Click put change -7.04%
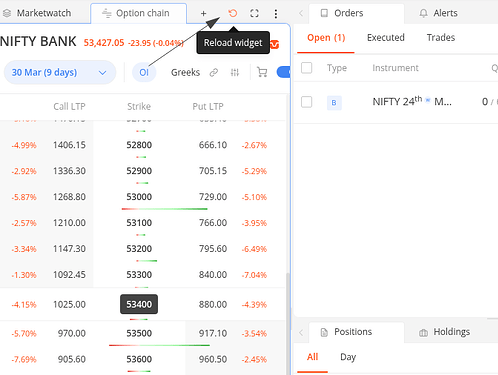498x375 pixels. pos(254,275)
